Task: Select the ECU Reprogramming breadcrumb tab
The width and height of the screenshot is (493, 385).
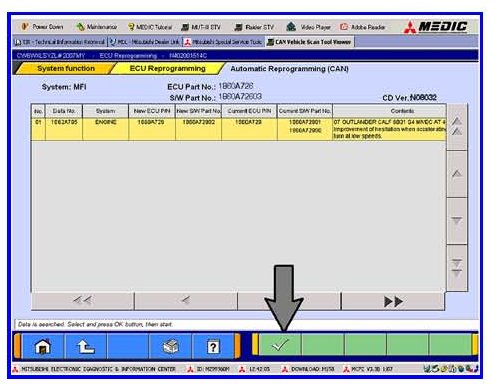Action: click(x=167, y=68)
